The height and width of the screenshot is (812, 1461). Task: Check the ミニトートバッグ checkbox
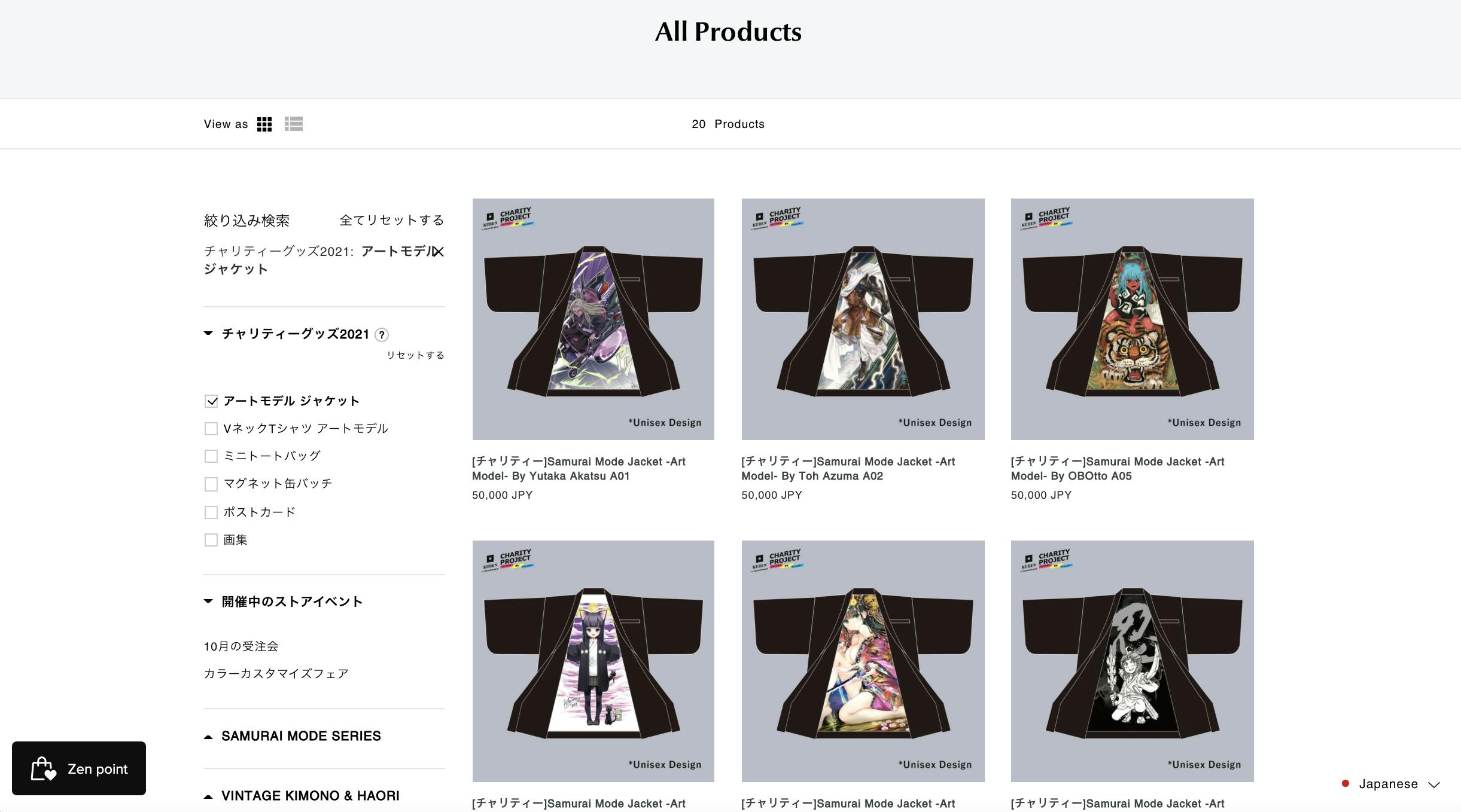point(211,456)
